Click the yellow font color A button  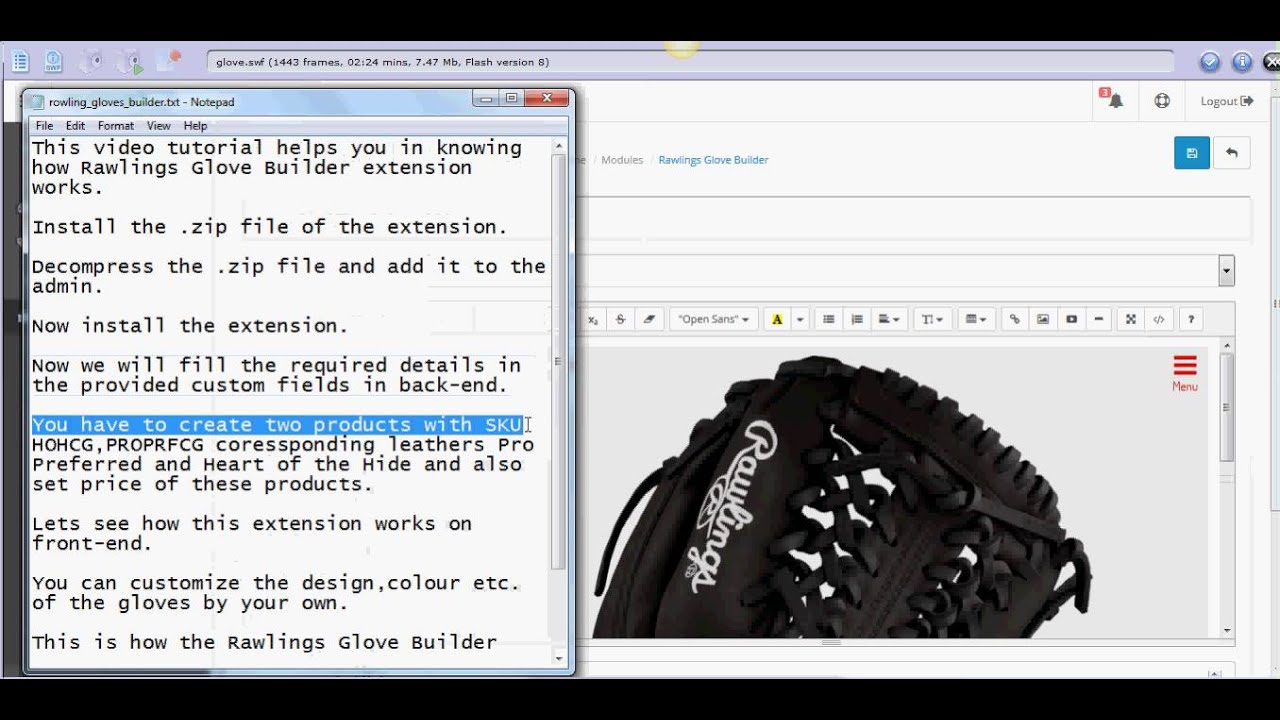pyautogui.click(x=777, y=319)
